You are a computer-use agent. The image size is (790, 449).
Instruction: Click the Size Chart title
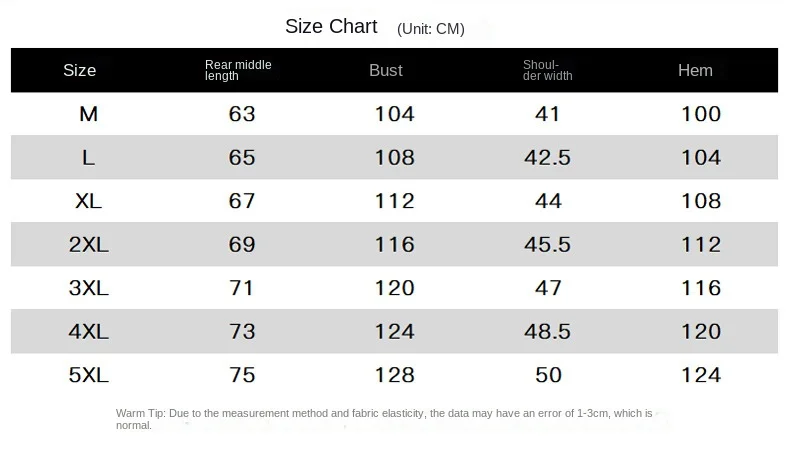pos(331,26)
